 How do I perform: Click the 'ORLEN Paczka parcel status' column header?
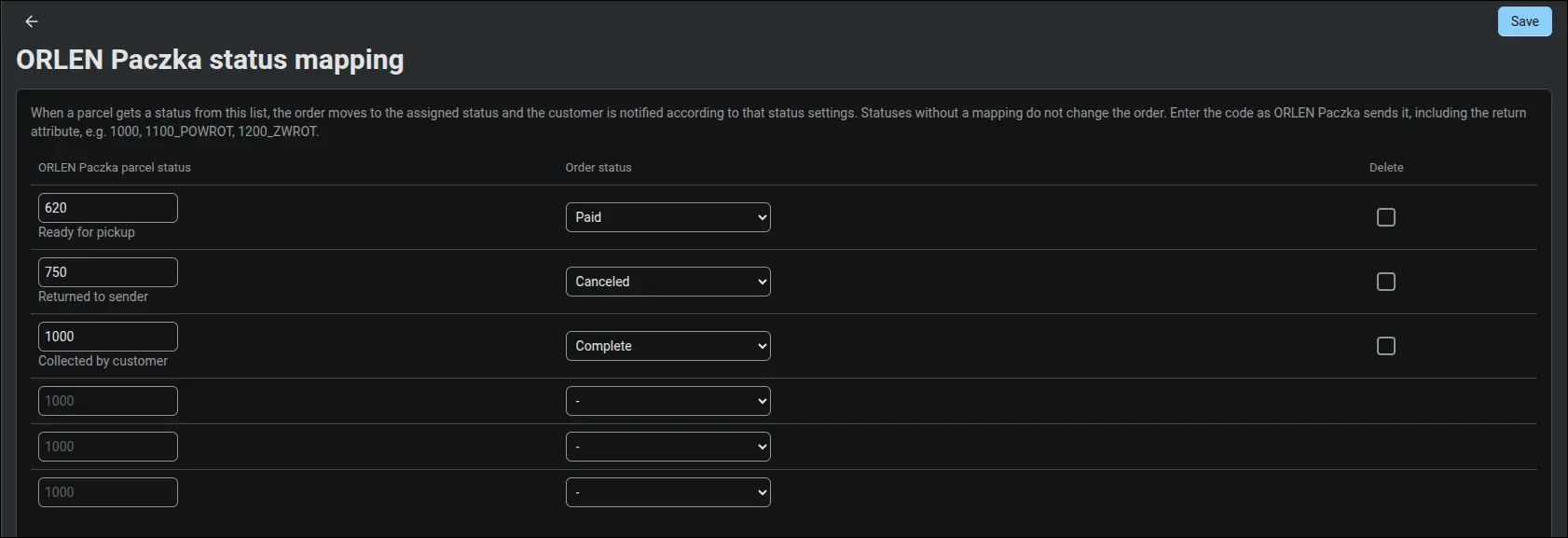pos(115,168)
